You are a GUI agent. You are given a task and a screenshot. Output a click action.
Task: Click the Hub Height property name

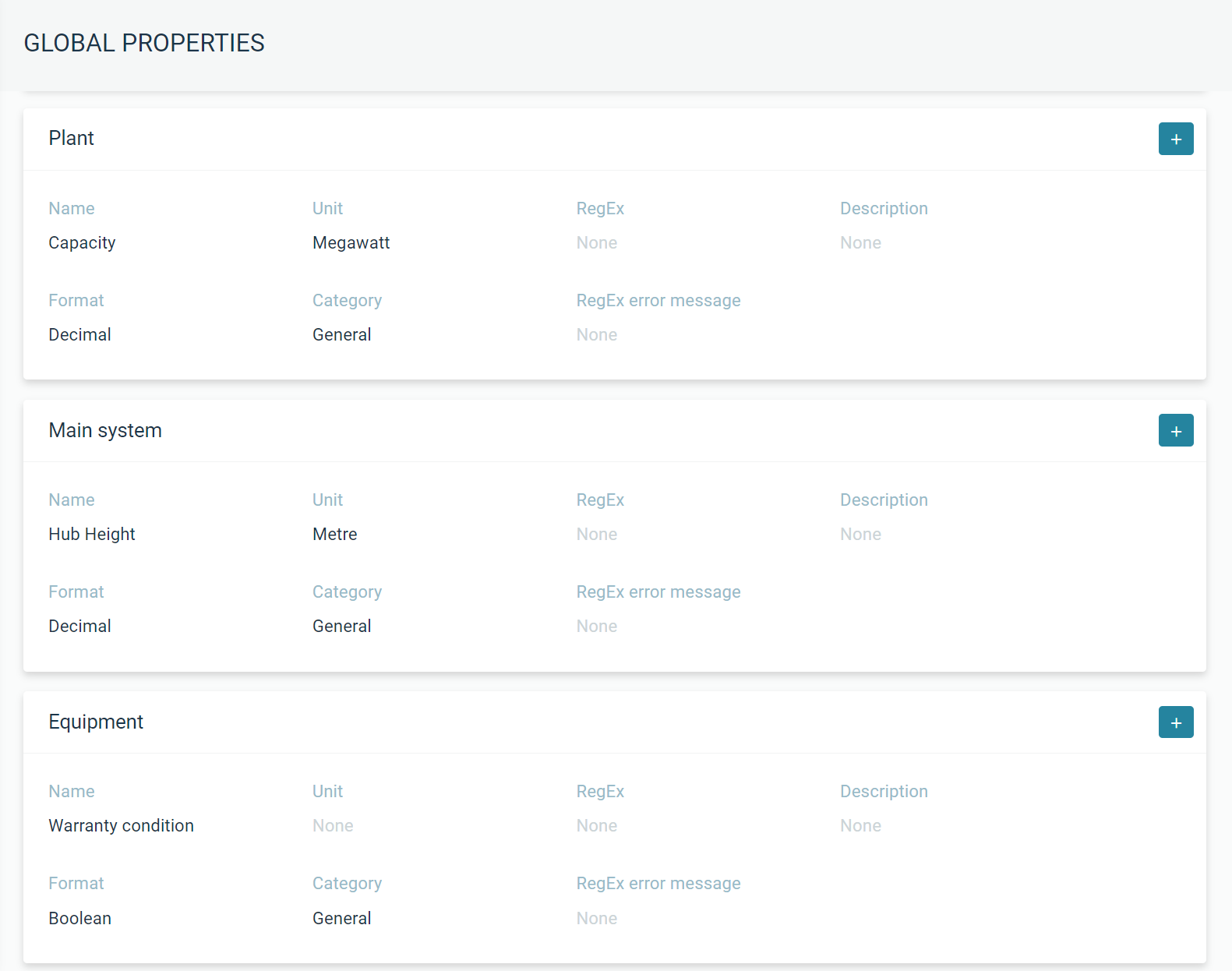pos(92,535)
